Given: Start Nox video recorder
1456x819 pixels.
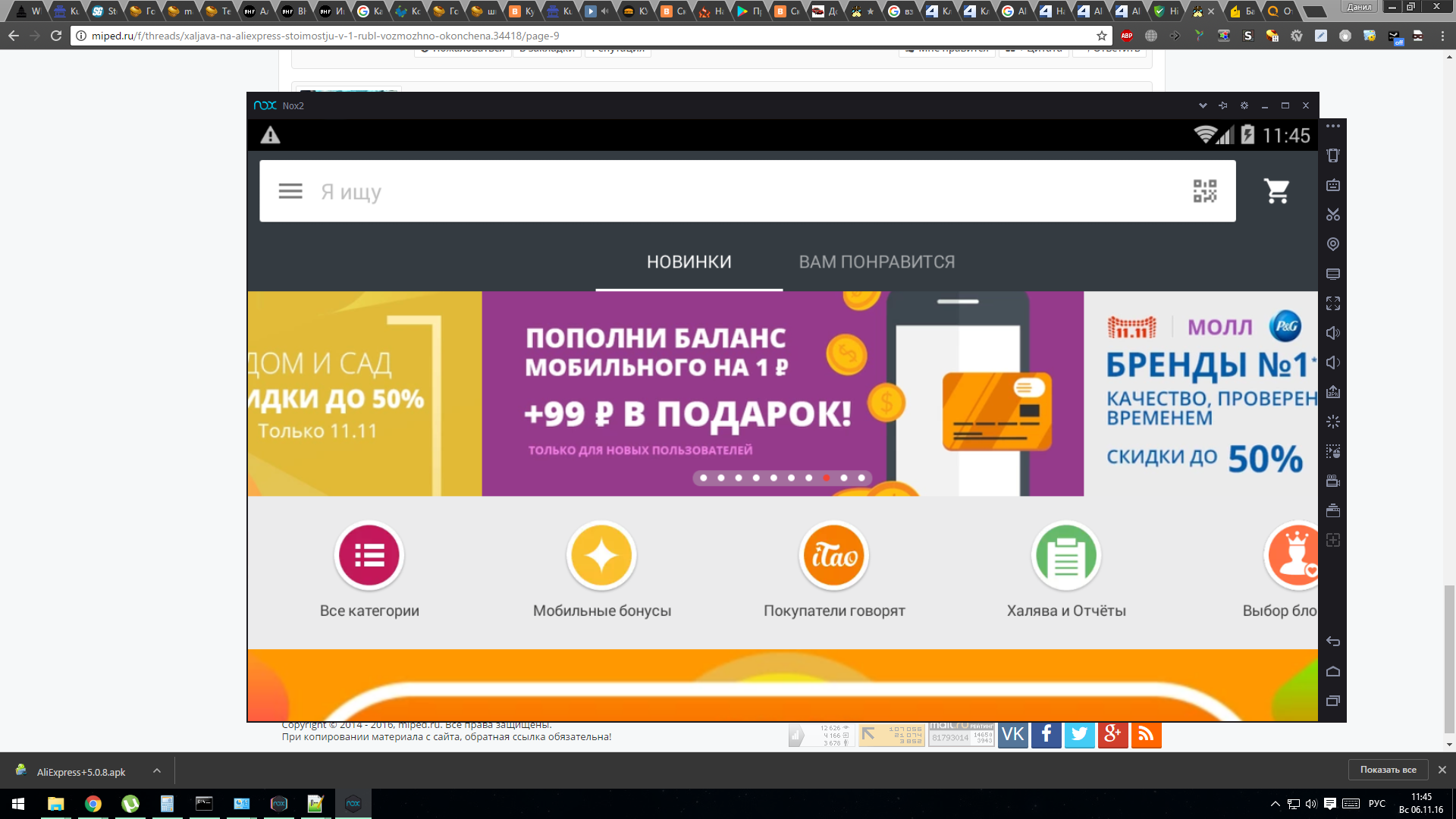Looking at the screenshot, I should (x=1333, y=481).
